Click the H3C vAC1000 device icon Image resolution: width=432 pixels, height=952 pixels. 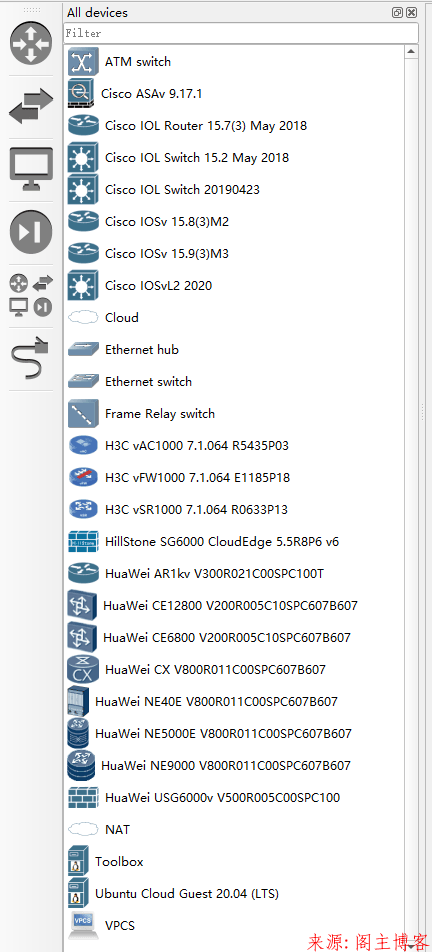coord(83,446)
